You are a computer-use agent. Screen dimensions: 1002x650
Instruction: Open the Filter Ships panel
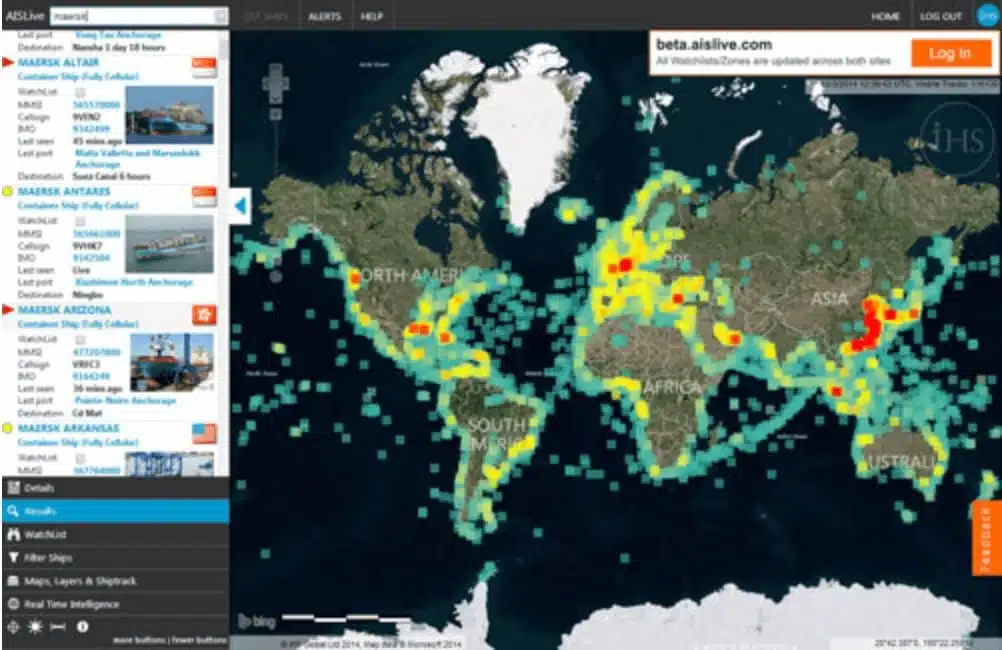(x=116, y=557)
